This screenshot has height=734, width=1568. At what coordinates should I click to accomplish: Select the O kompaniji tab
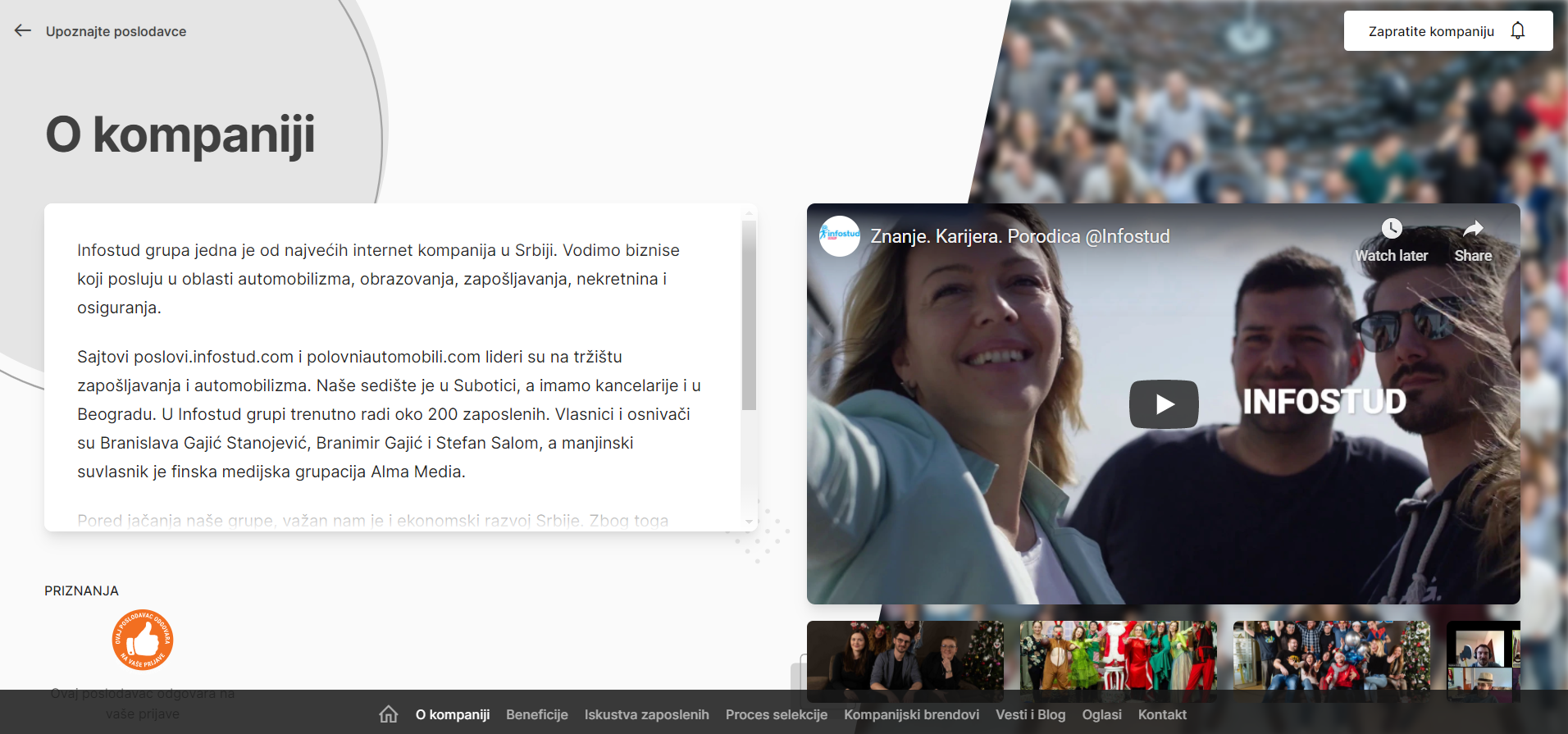[x=453, y=714]
